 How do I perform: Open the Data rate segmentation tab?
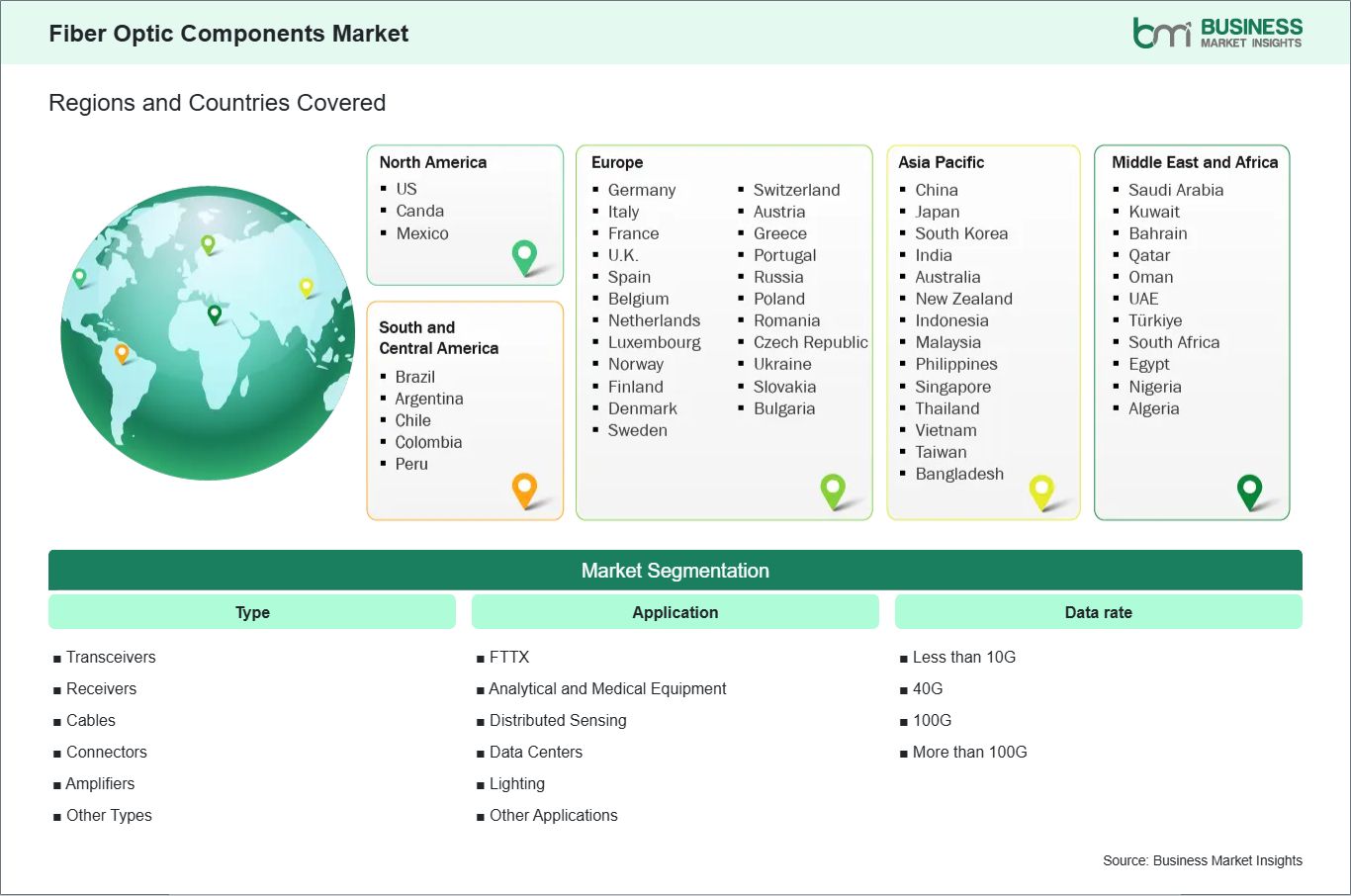pyautogui.click(x=1098, y=612)
